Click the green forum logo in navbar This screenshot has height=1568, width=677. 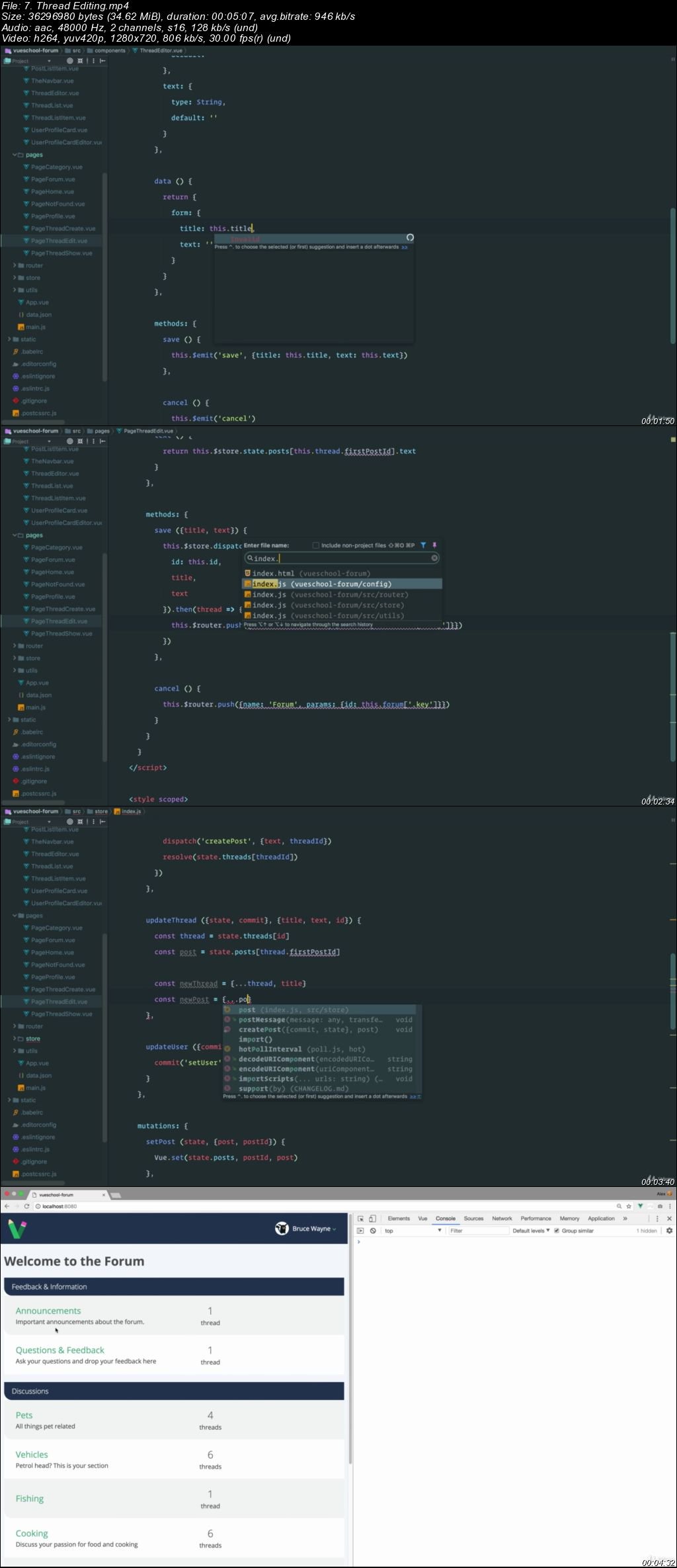tap(17, 1229)
